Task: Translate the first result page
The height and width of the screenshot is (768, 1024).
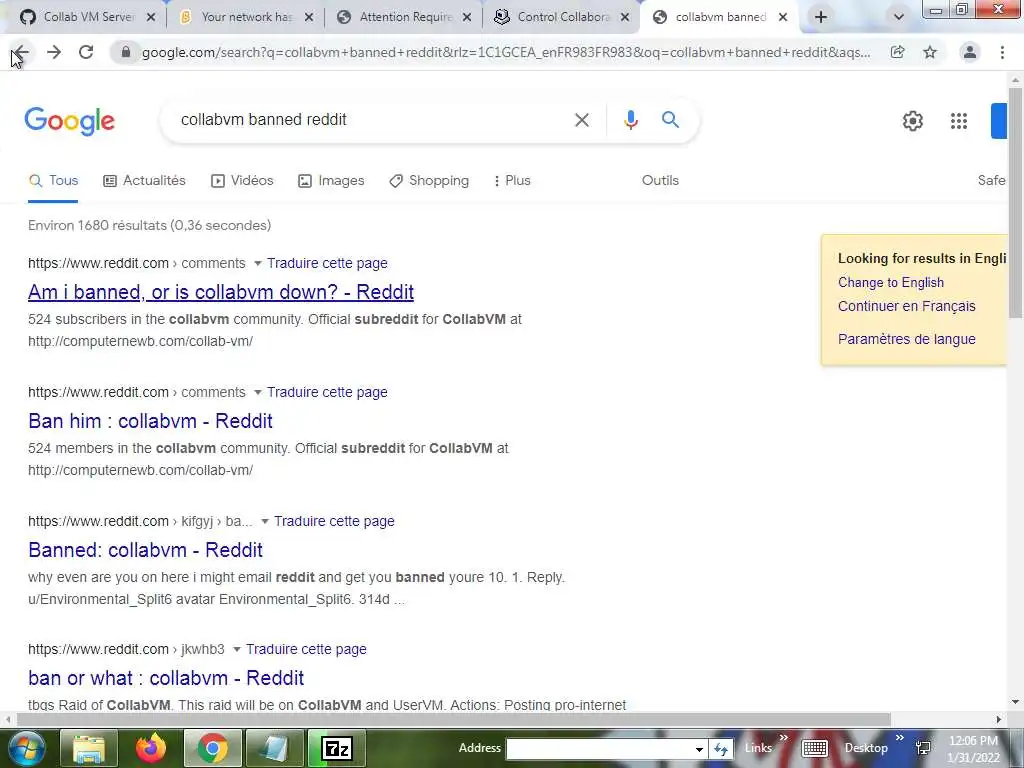Action: coord(327,263)
